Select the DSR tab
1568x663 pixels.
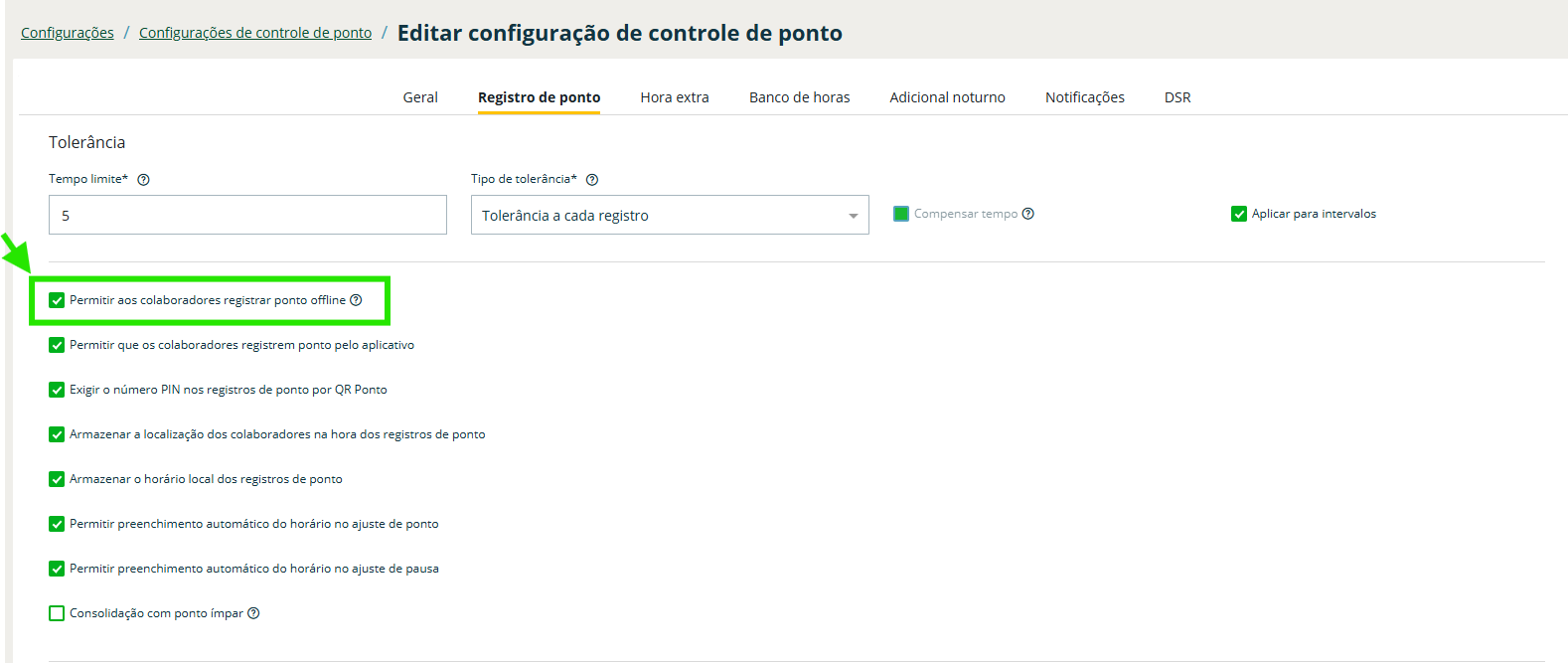point(1177,97)
